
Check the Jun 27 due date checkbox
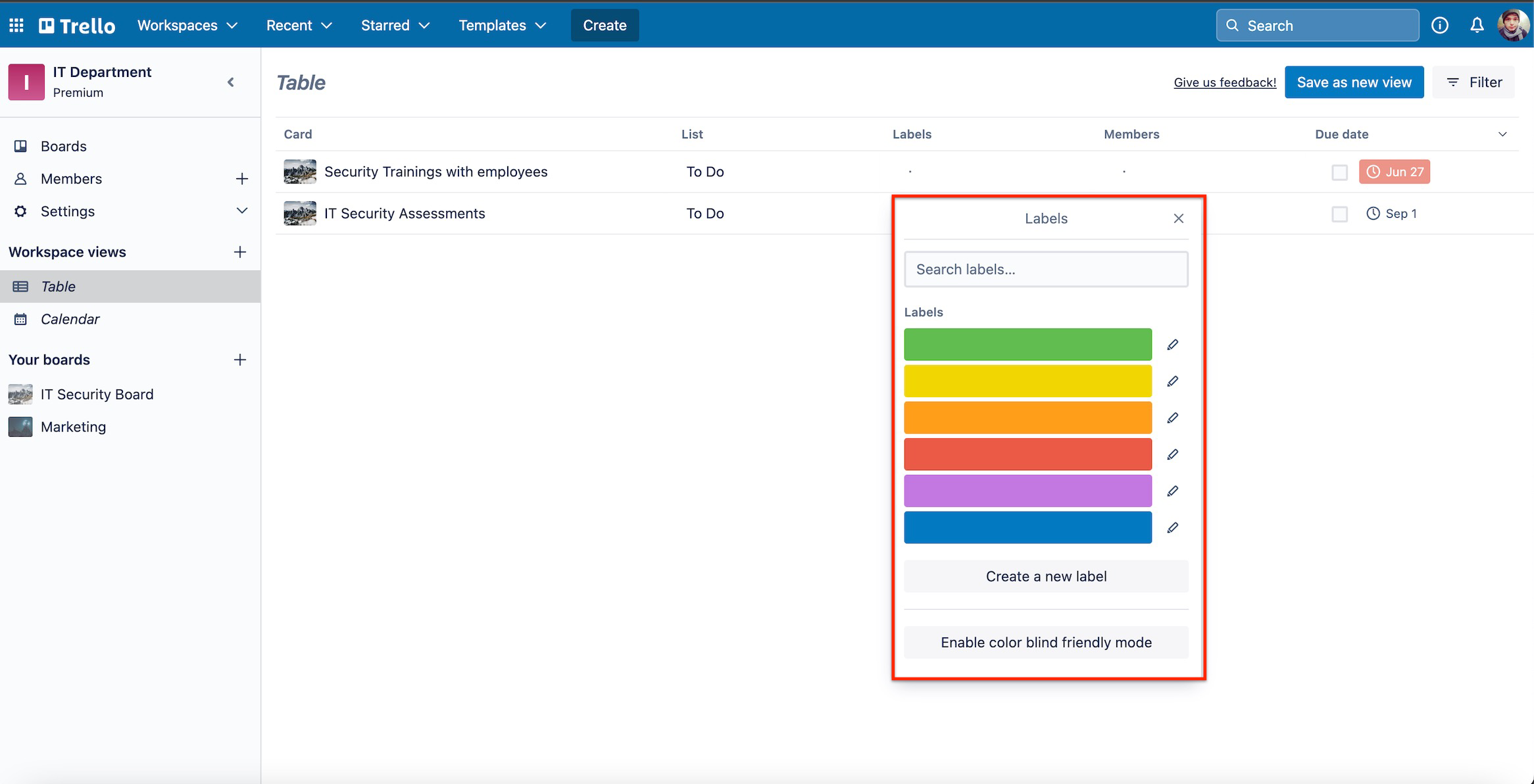tap(1339, 172)
